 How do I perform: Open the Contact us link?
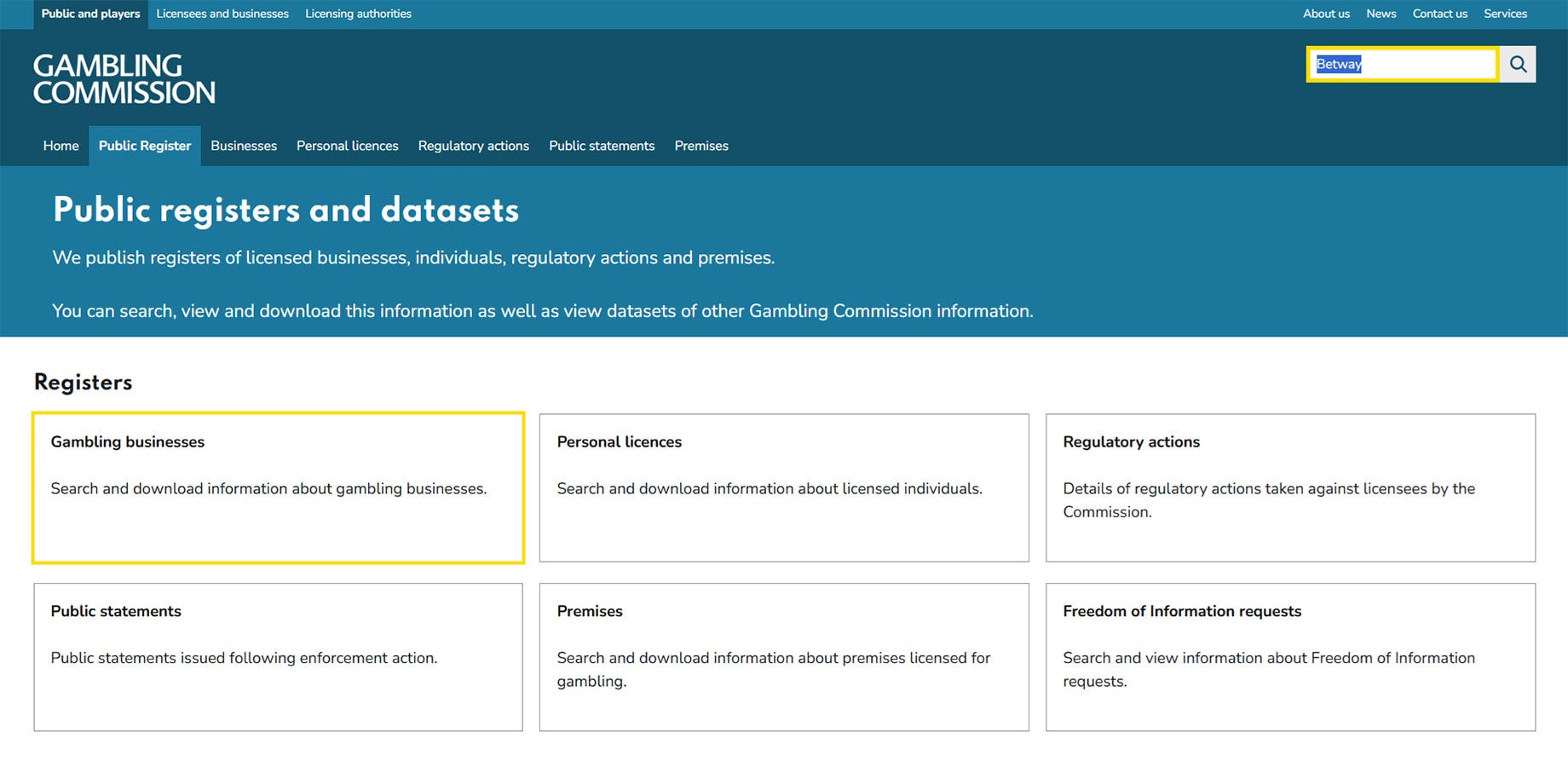coord(1439,14)
